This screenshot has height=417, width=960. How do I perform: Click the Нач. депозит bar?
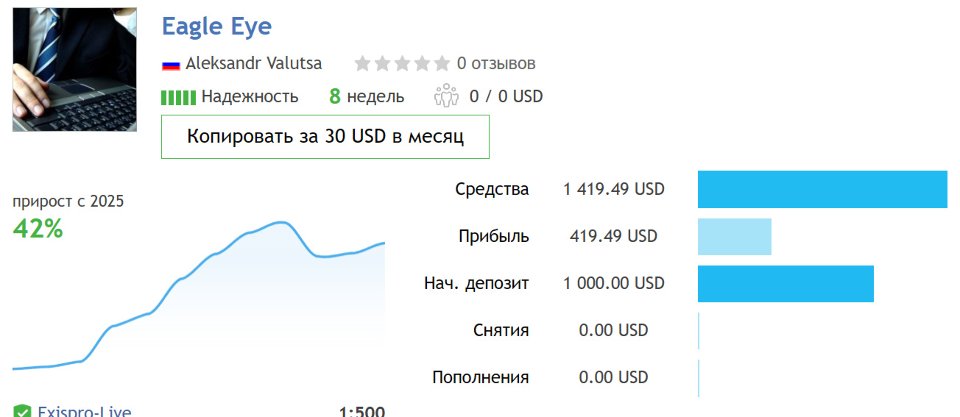(785, 283)
